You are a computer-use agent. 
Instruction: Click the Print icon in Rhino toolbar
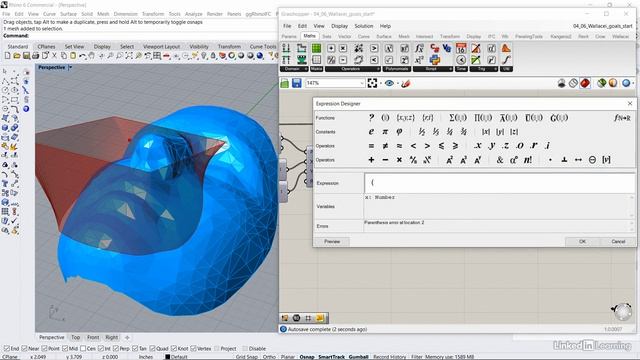tap(36, 56)
